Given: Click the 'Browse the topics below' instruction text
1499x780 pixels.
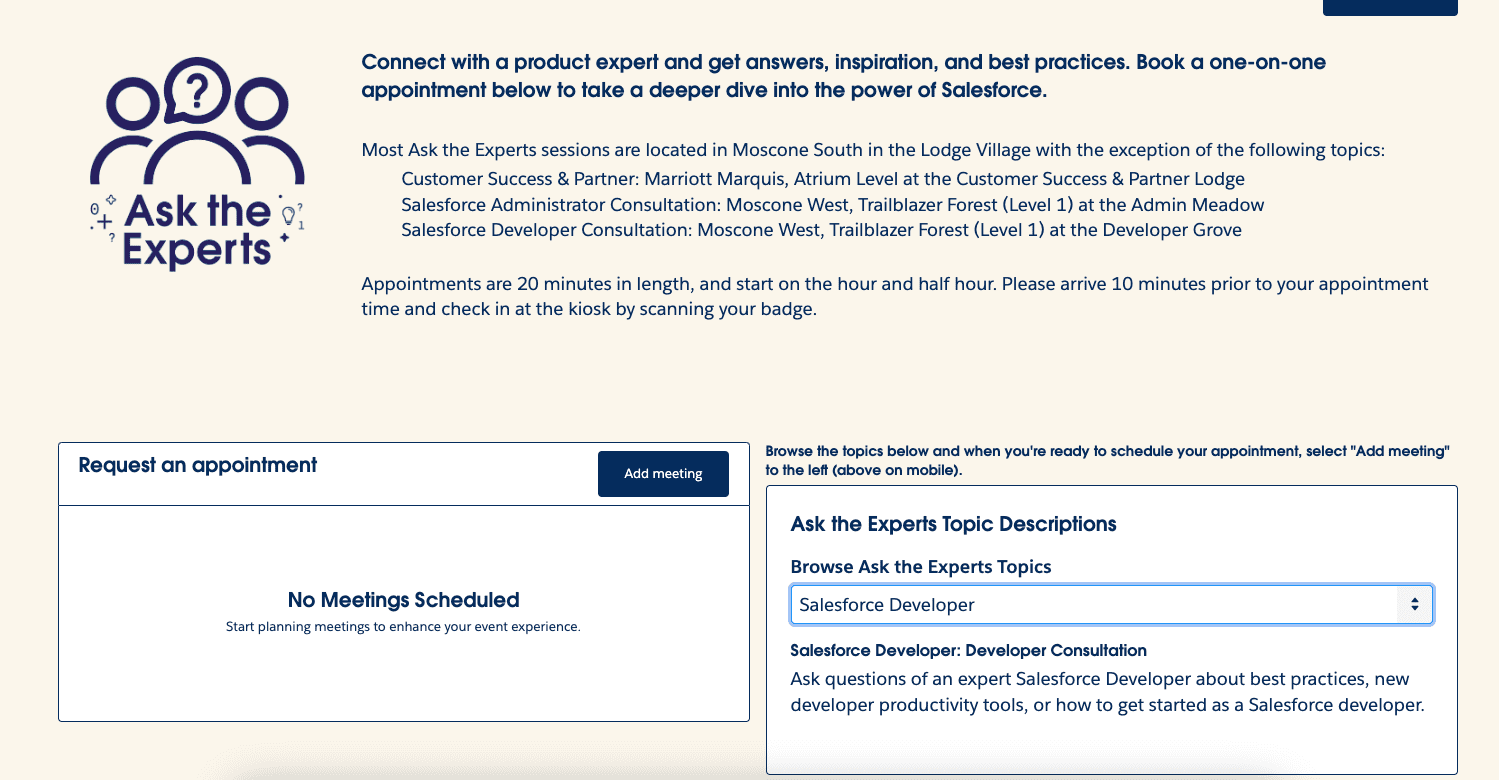Looking at the screenshot, I should point(1107,461).
